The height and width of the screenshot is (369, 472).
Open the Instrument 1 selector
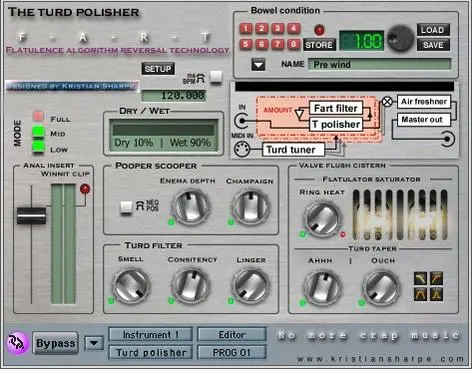pos(151,335)
